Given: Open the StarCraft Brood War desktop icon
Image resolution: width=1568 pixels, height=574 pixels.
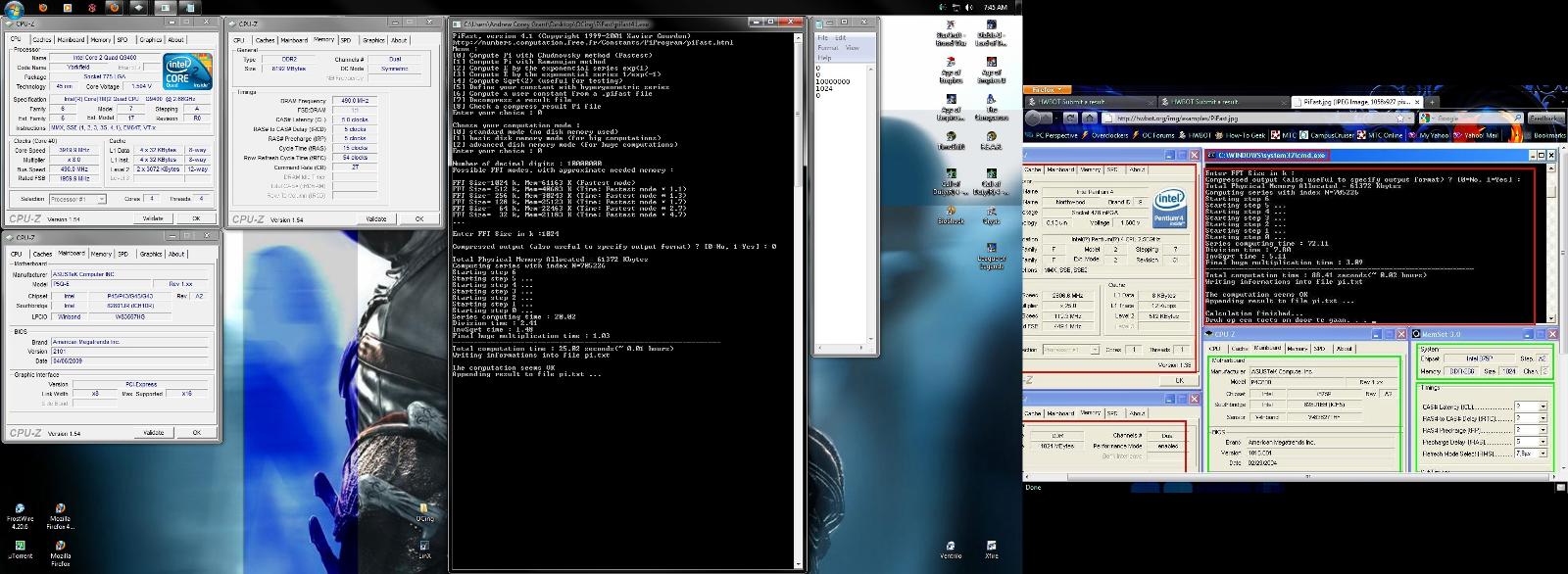Looking at the screenshot, I should (x=951, y=32).
